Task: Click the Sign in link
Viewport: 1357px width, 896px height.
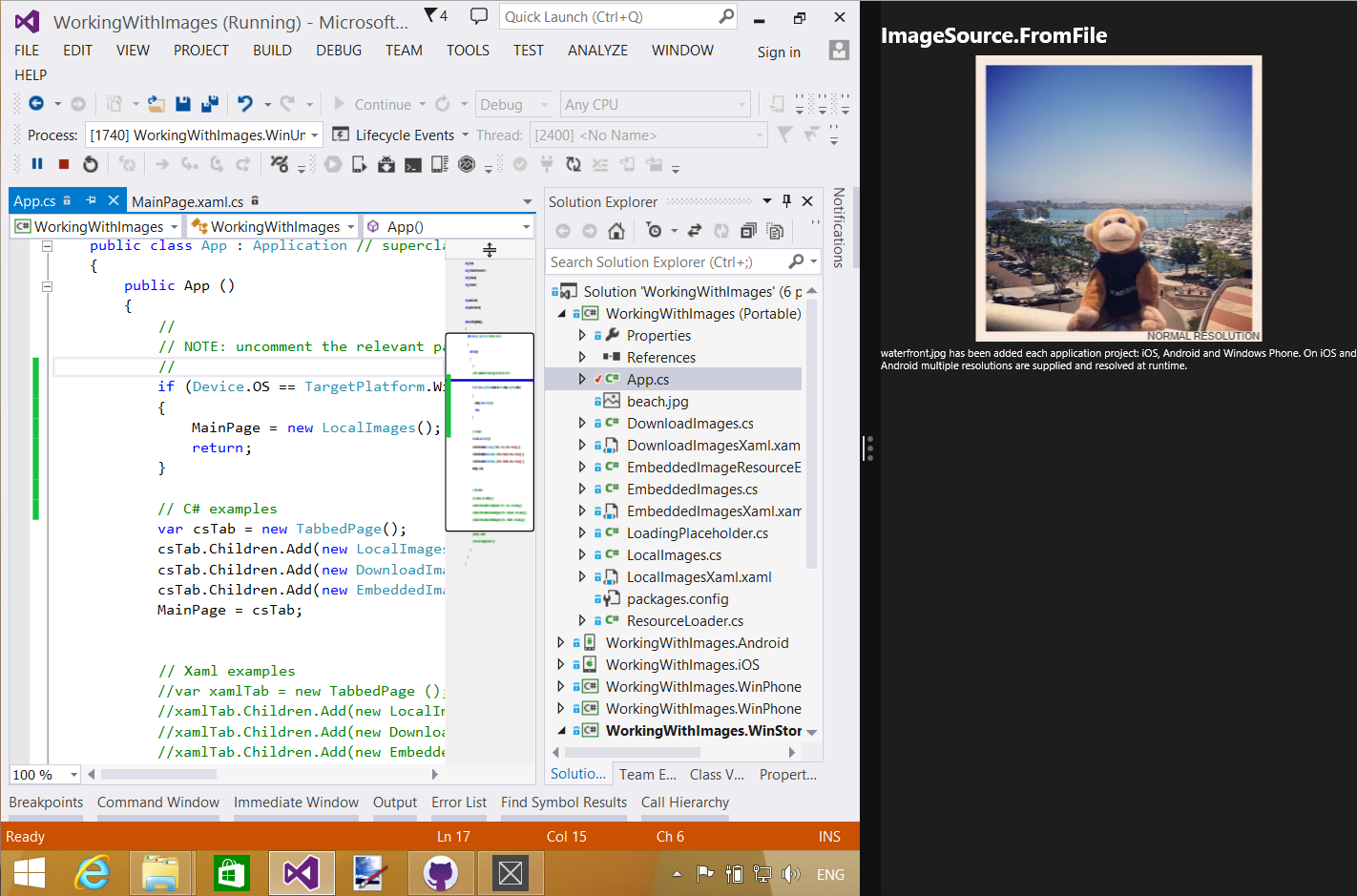Action: 779,52
